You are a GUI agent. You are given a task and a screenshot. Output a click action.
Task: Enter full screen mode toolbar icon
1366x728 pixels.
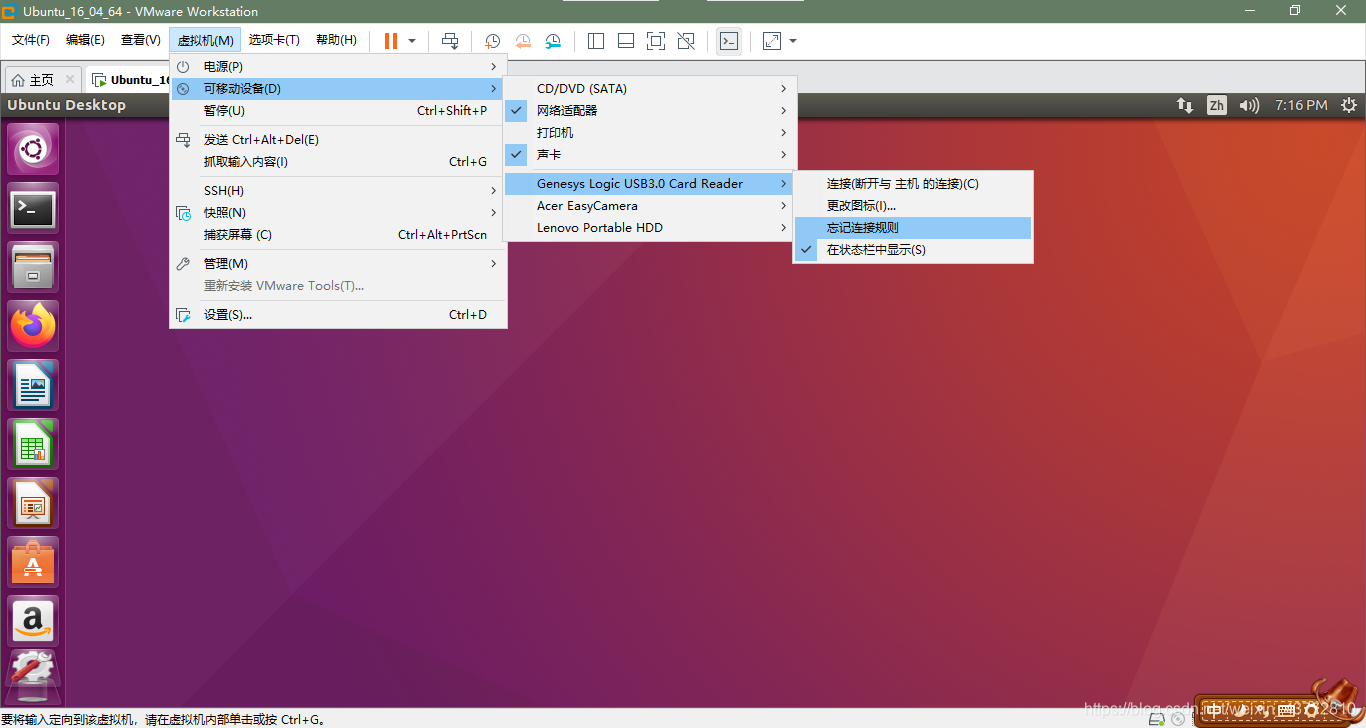(656, 41)
